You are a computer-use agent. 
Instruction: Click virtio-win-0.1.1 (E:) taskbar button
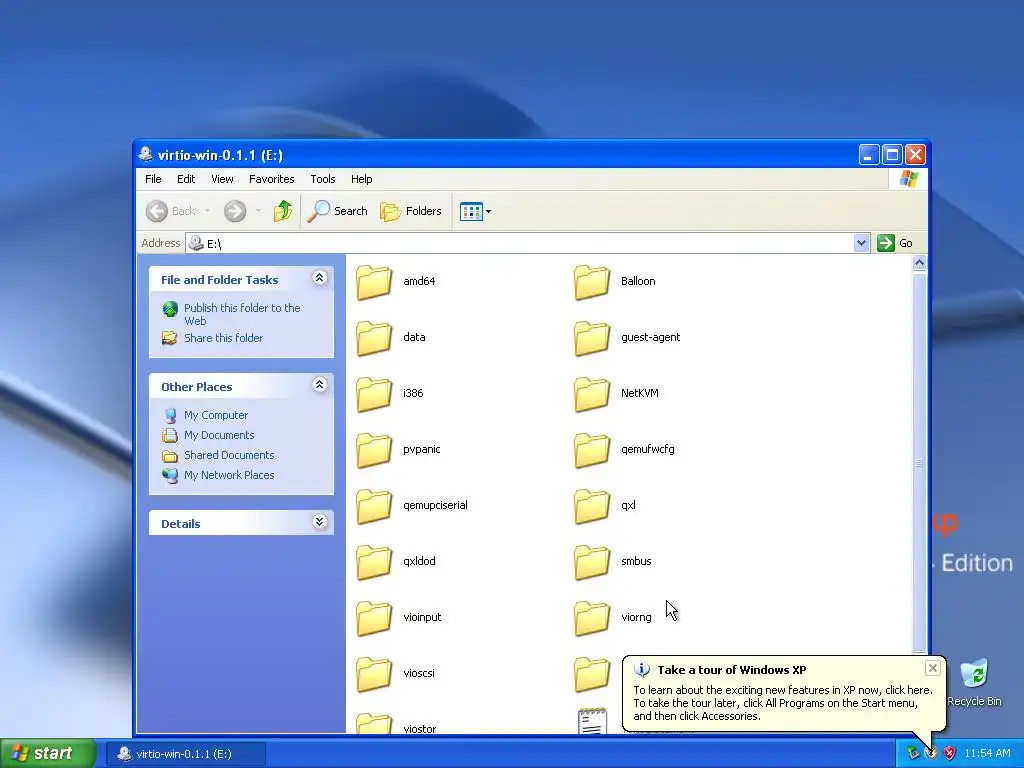pyautogui.click(x=186, y=754)
